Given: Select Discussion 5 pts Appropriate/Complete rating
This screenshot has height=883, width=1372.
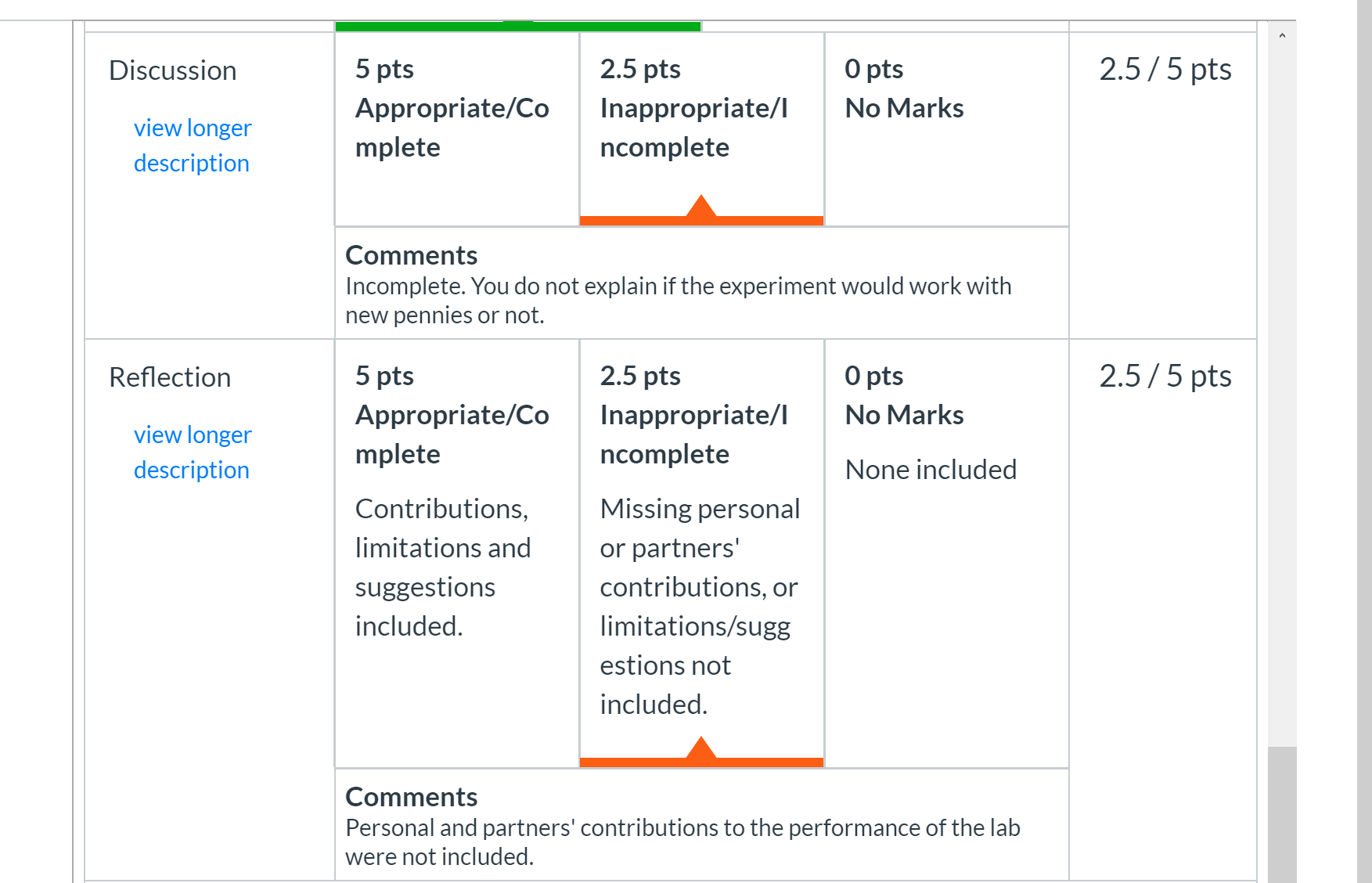Looking at the screenshot, I should point(457,129).
